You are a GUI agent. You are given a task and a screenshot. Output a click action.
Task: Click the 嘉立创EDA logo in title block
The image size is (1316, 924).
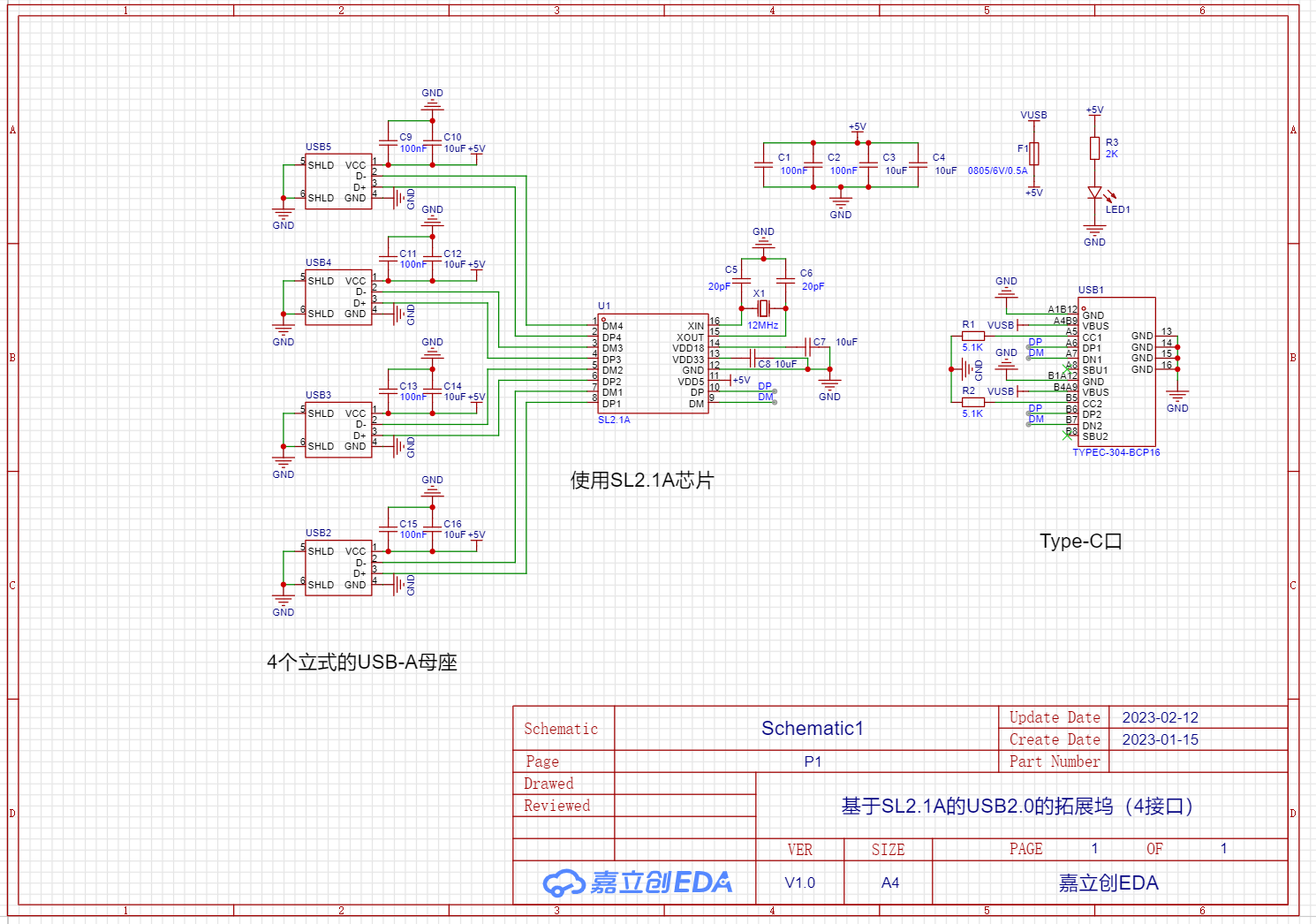(637, 882)
